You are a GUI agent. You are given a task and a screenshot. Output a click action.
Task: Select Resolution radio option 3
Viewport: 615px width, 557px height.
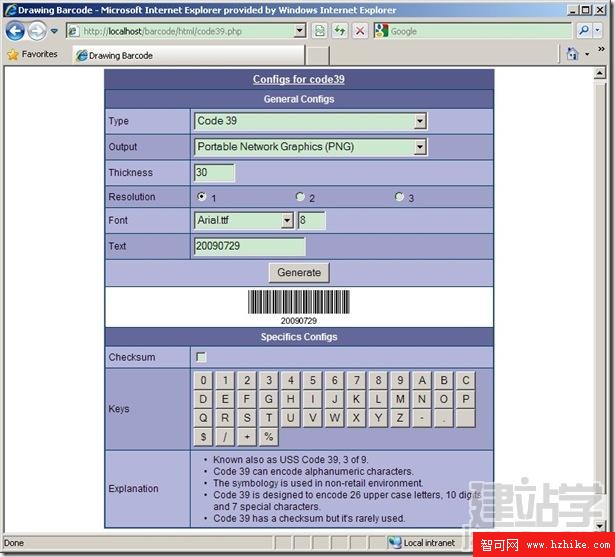399,196
